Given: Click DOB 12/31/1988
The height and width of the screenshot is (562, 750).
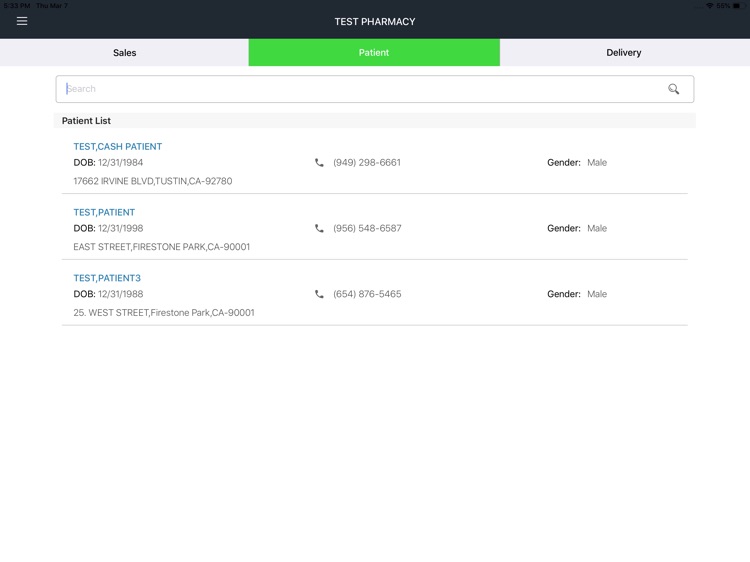Looking at the screenshot, I should [108, 294].
